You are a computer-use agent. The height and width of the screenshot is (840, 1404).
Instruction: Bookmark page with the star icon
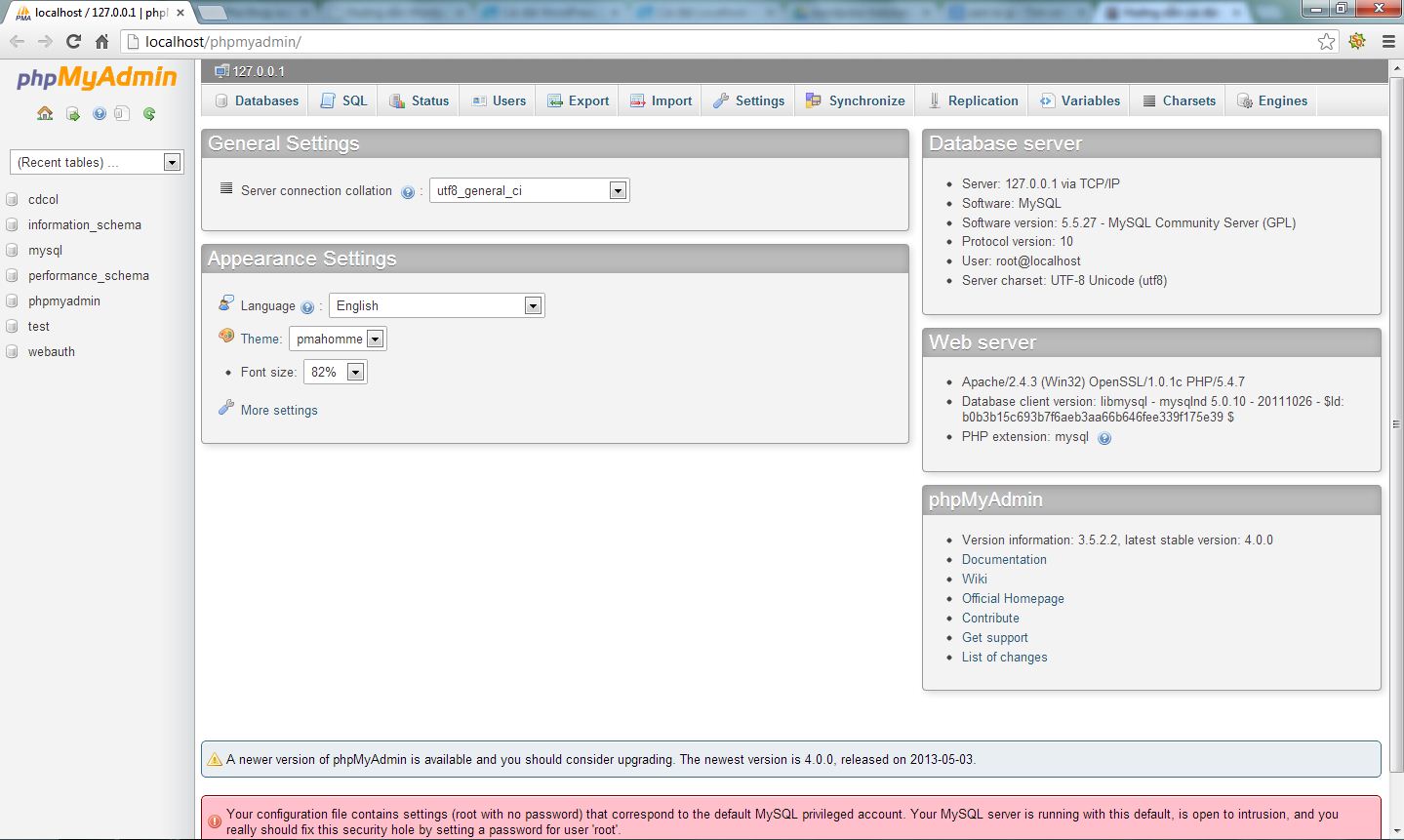pos(1326,41)
